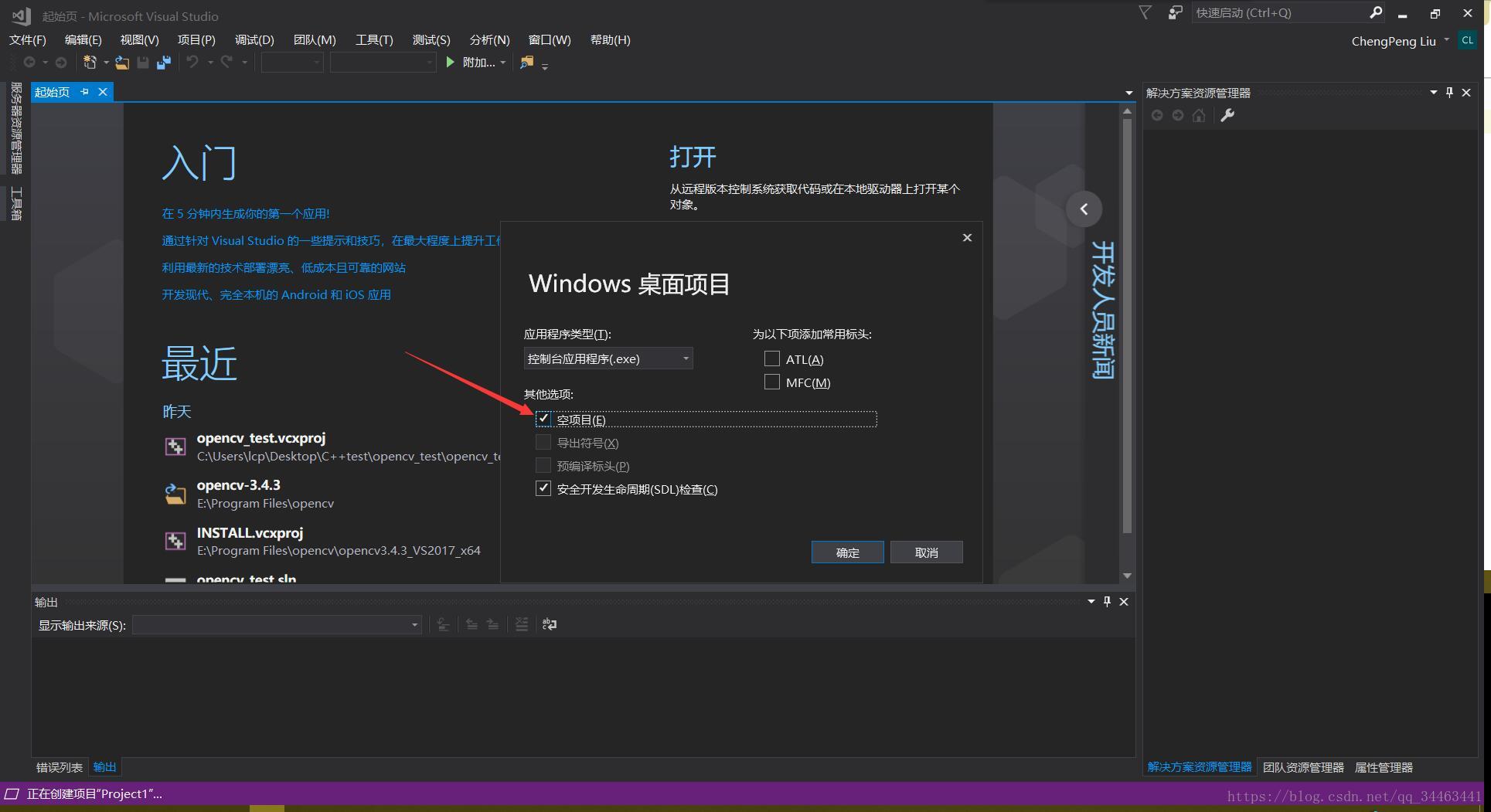The height and width of the screenshot is (812, 1491).
Task: Click Go to Previous Message icon in Output
Action: point(471,624)
